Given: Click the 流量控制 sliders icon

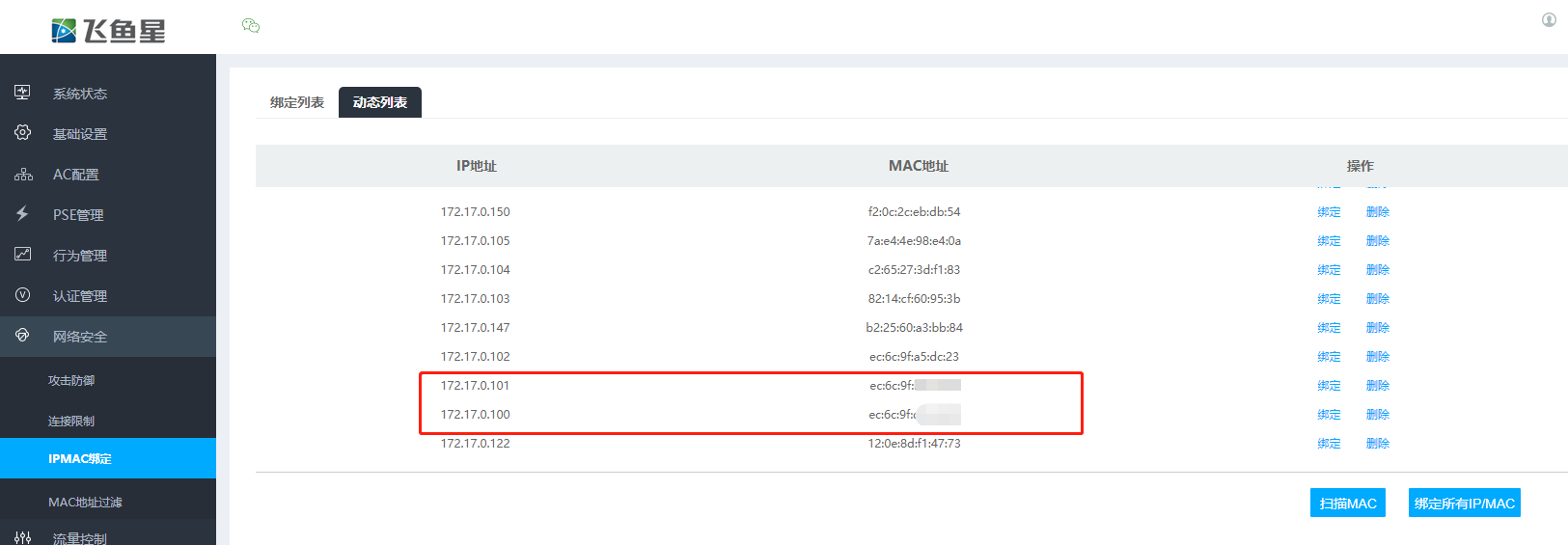Looking at the screenshot, I should click(x=22, y=537).
